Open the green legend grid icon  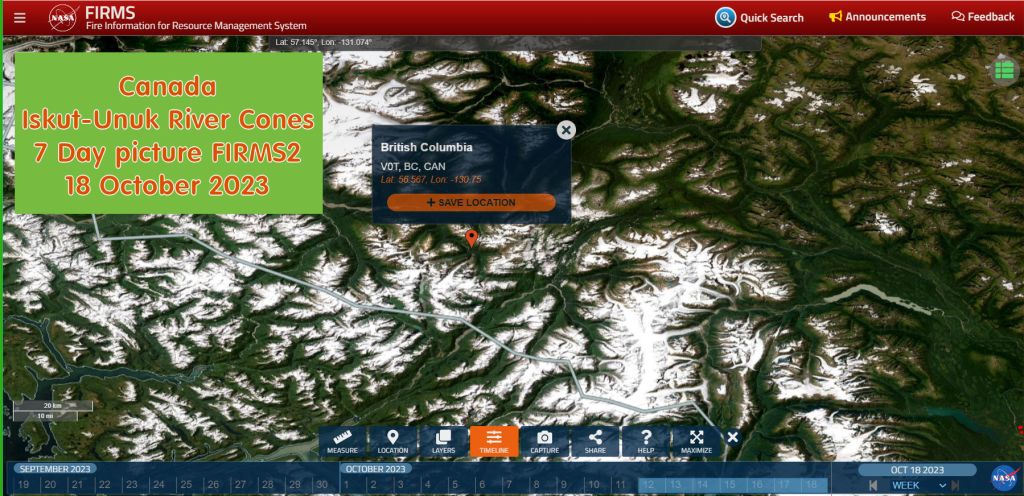(x=1005, y=70)
